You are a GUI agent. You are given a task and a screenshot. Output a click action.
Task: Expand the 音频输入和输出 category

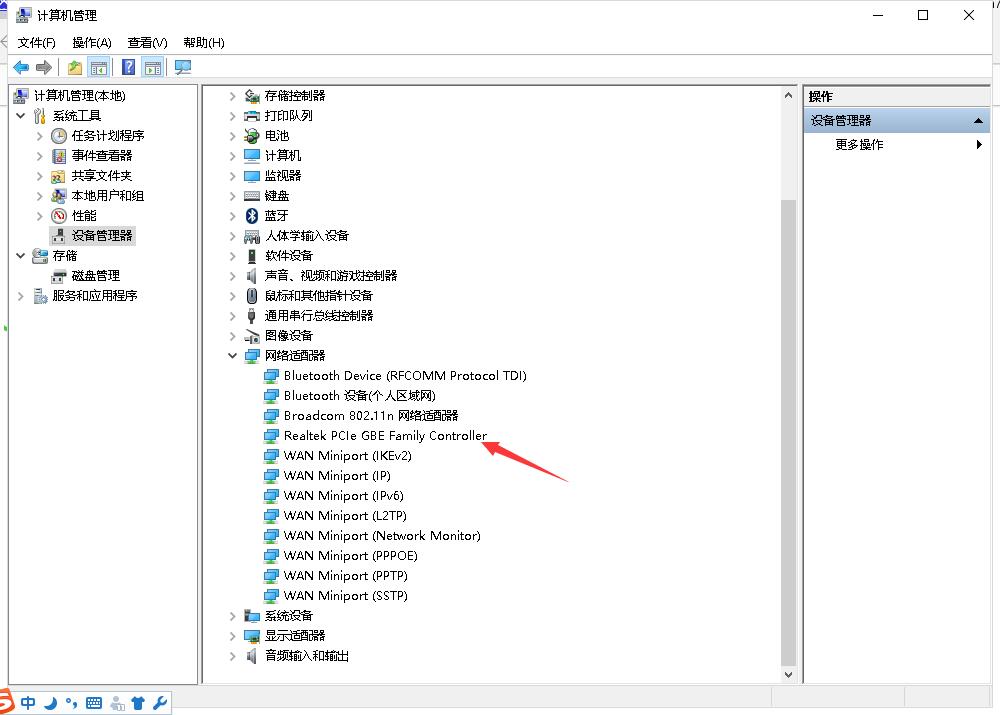(x=232, y=656)
